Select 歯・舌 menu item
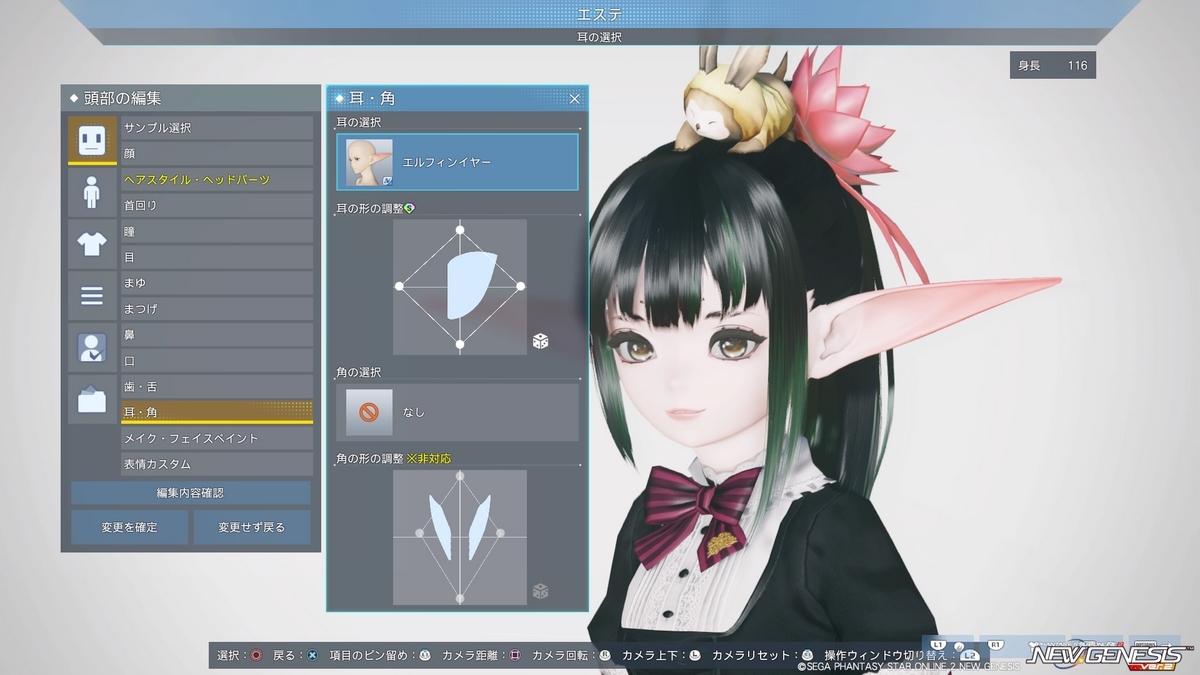The image size is (1200, 675). [217, 387]
